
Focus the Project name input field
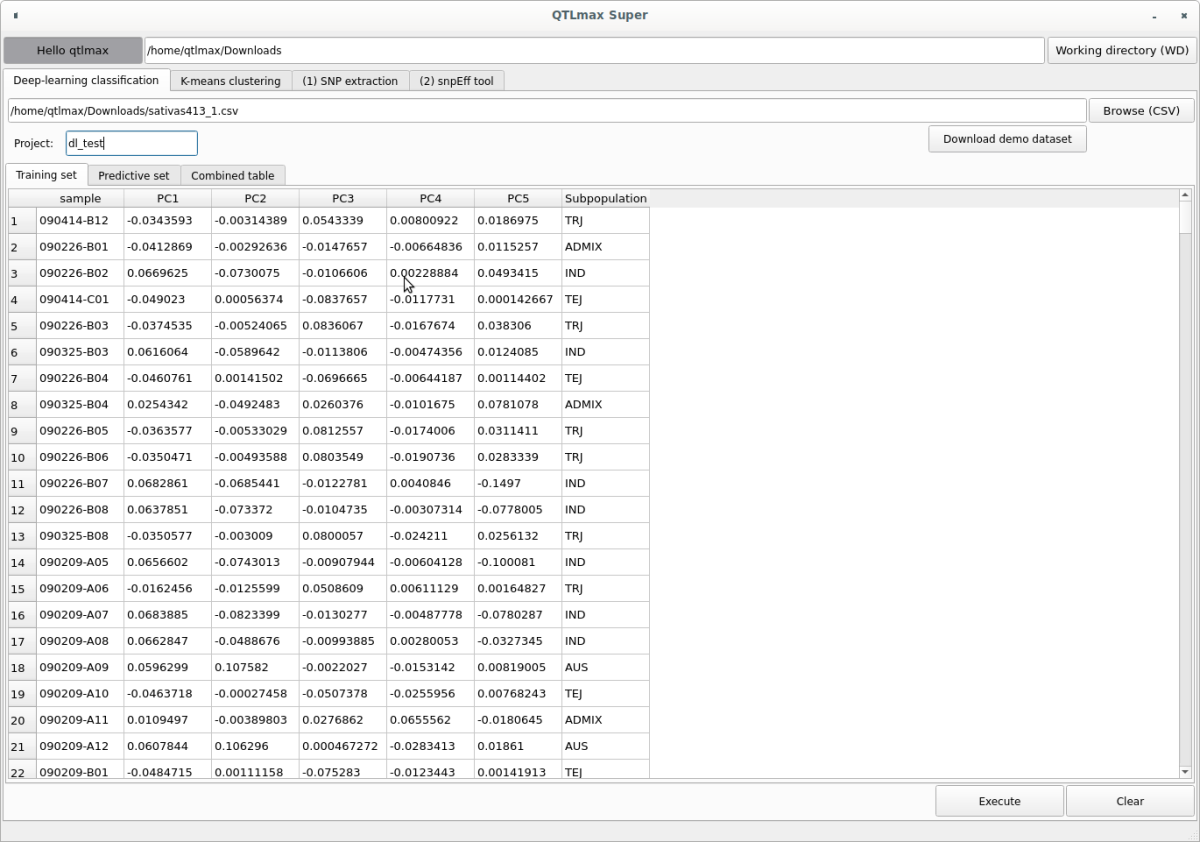tap(131, 143)
